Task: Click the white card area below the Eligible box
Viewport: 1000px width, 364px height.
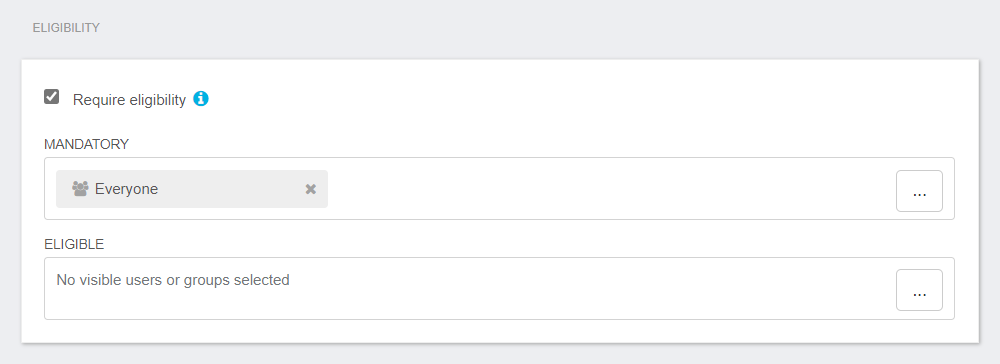Action: [x=499, y=331]
